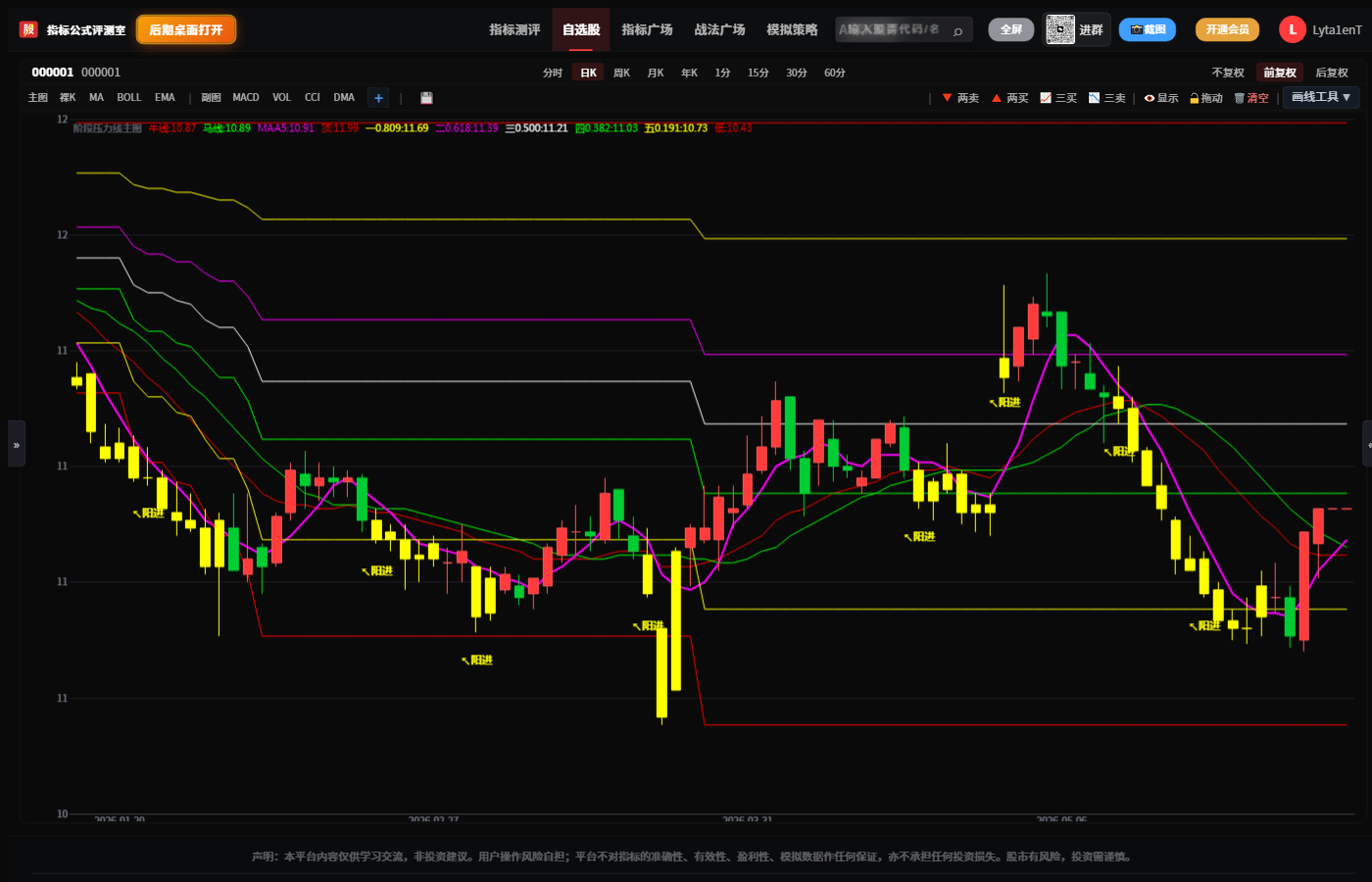The width and height of the screenshot is (1372, 882).
Task: Switch to the 60分 timeframe
Action: 835,73
